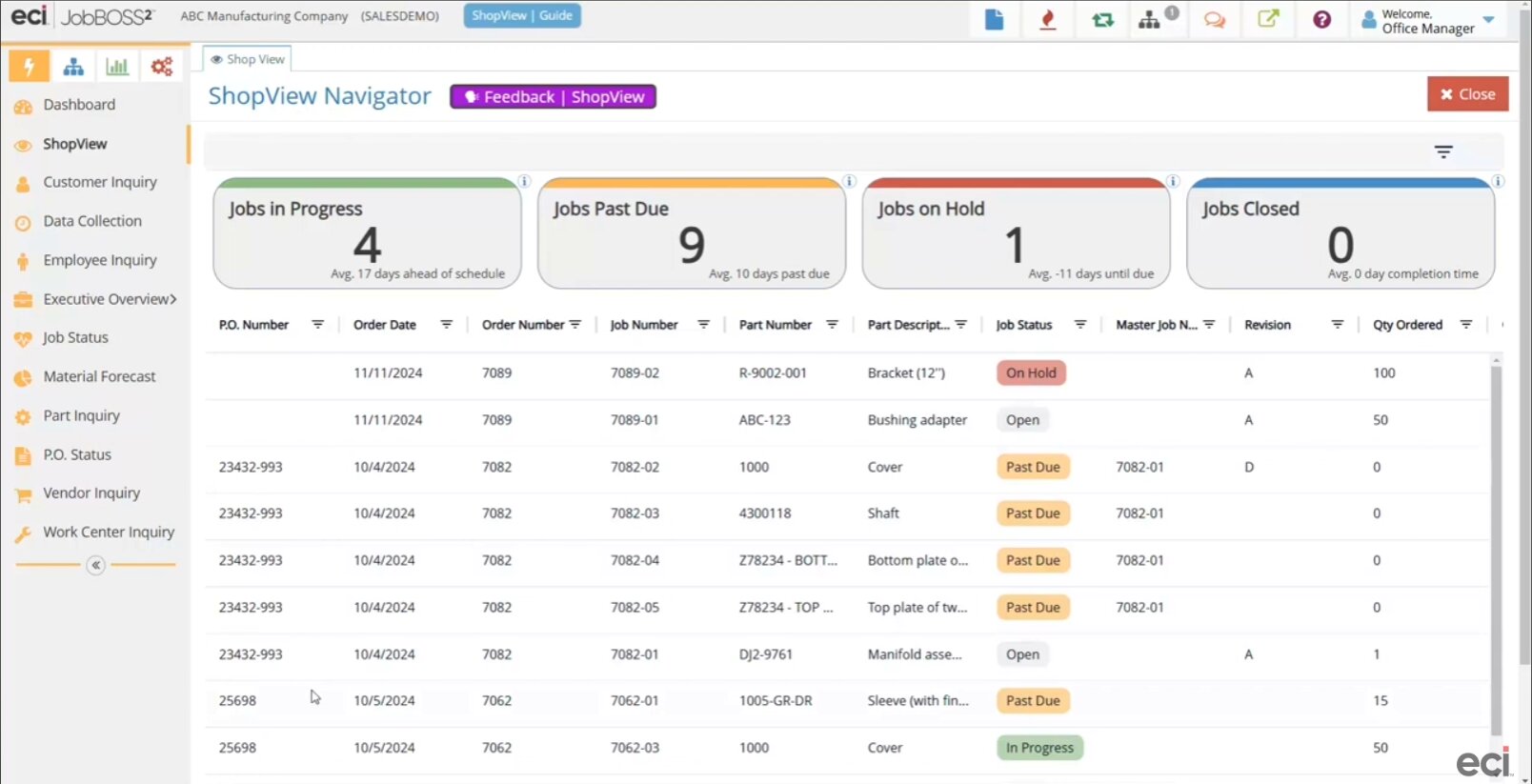
Task: Click the purple help question mark icon
Action: (1321, 19)
